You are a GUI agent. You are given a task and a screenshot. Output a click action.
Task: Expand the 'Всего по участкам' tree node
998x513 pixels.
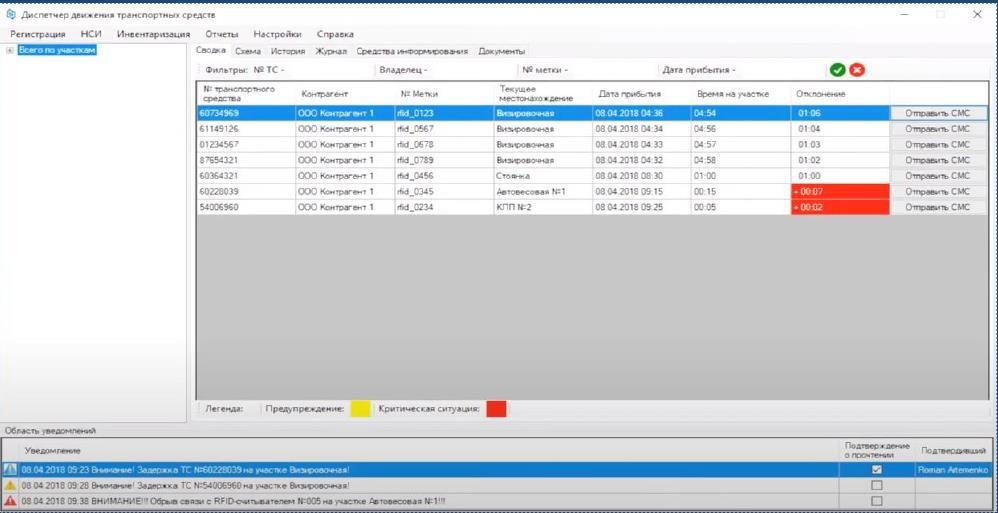pyautogui.click(x=10, y=50)
